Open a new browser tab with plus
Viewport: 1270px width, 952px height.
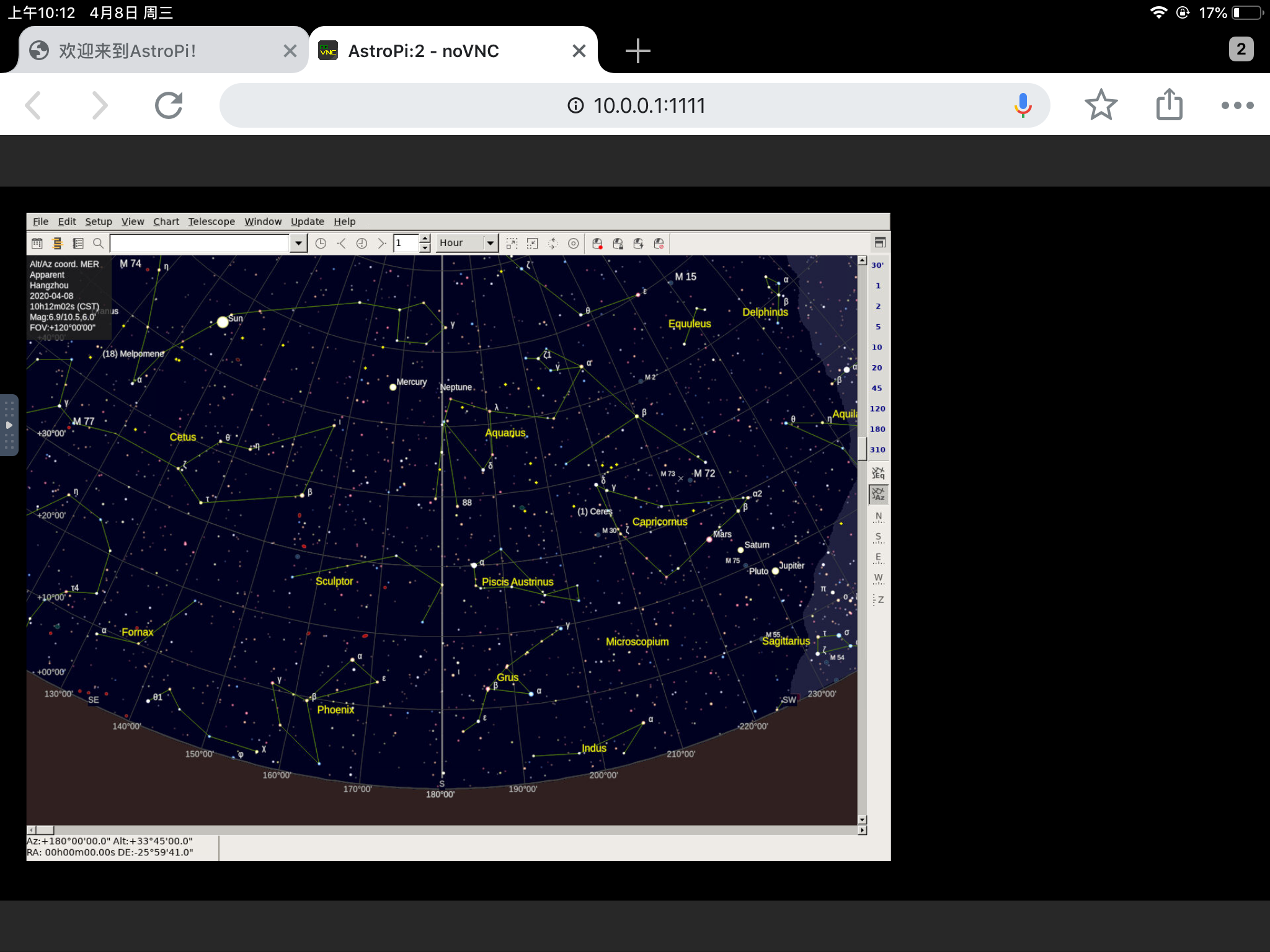point(637,51)
